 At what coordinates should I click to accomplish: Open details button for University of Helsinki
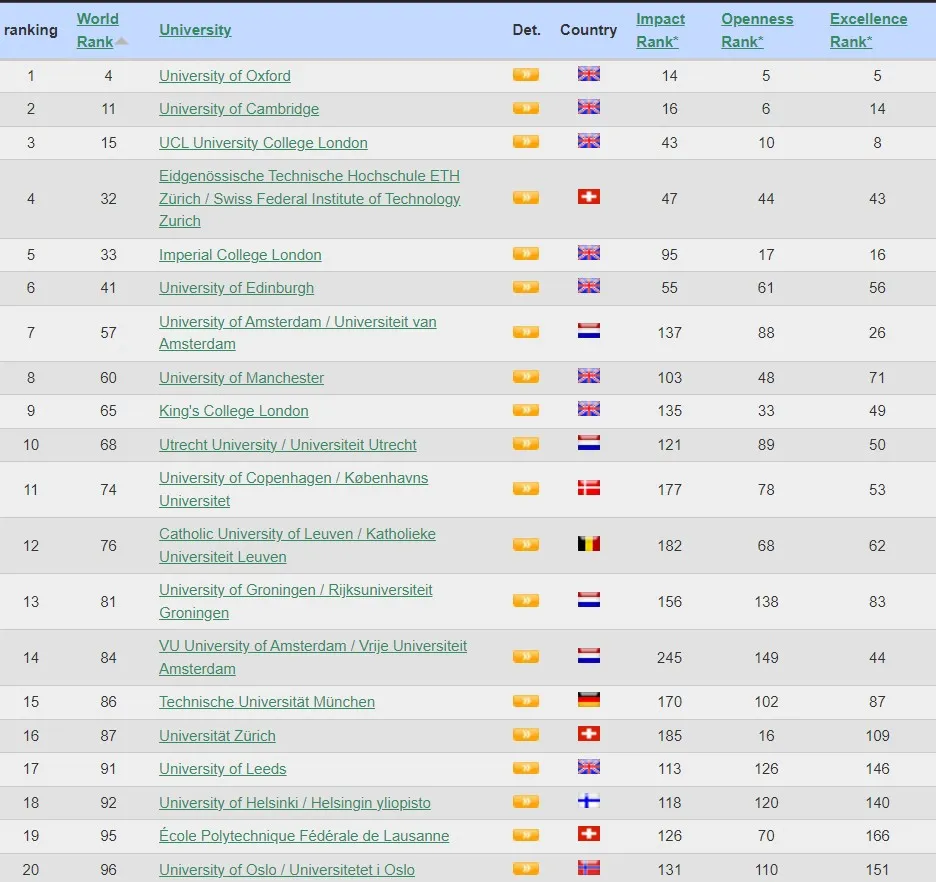click(526, 801)
